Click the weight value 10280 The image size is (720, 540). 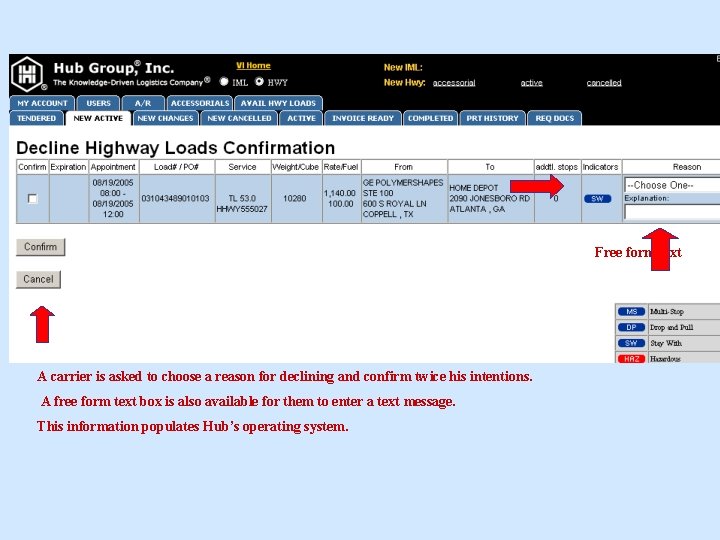(294, 198)
